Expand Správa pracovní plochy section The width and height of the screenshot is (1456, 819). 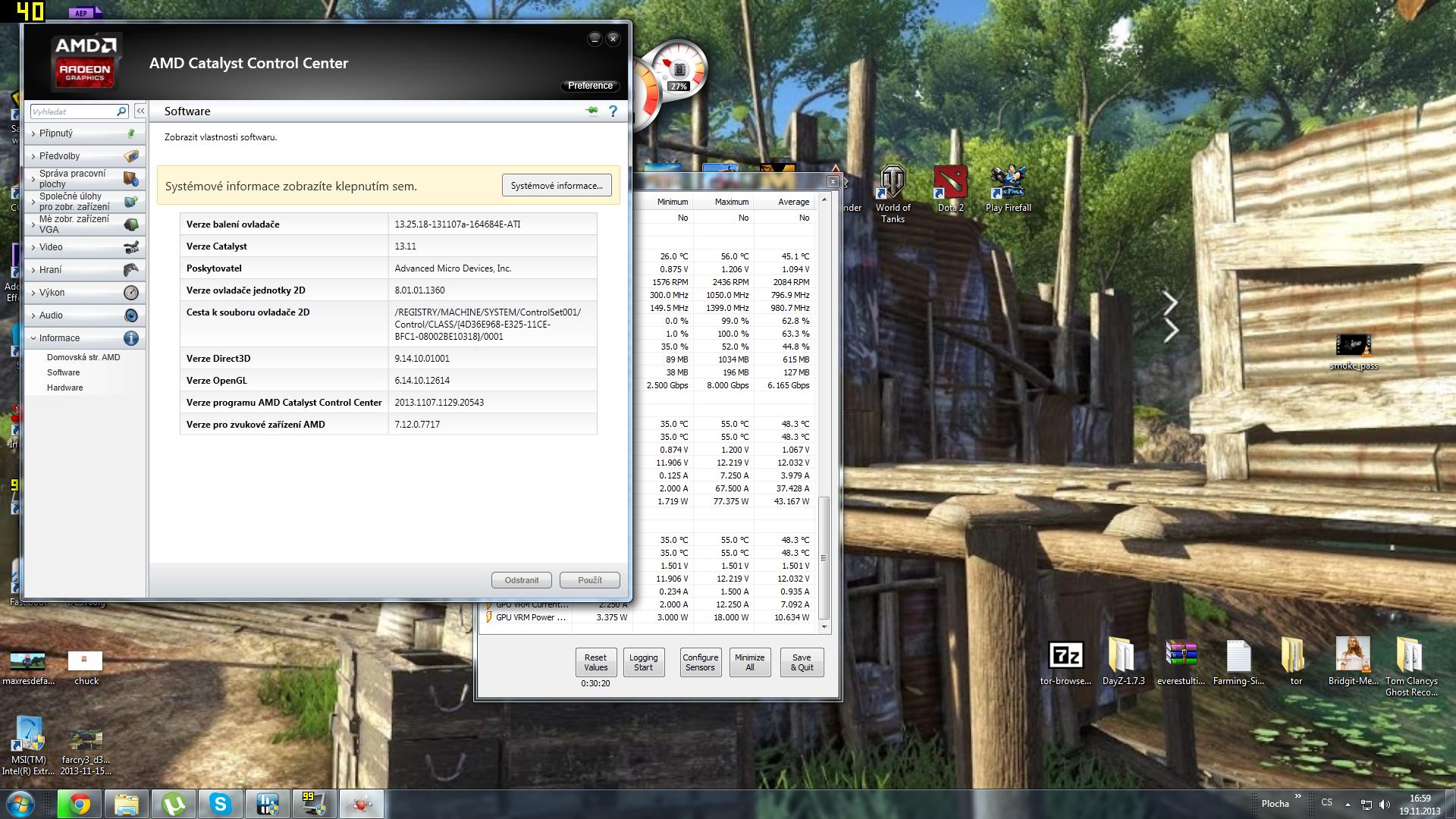(x=85, y=179)
